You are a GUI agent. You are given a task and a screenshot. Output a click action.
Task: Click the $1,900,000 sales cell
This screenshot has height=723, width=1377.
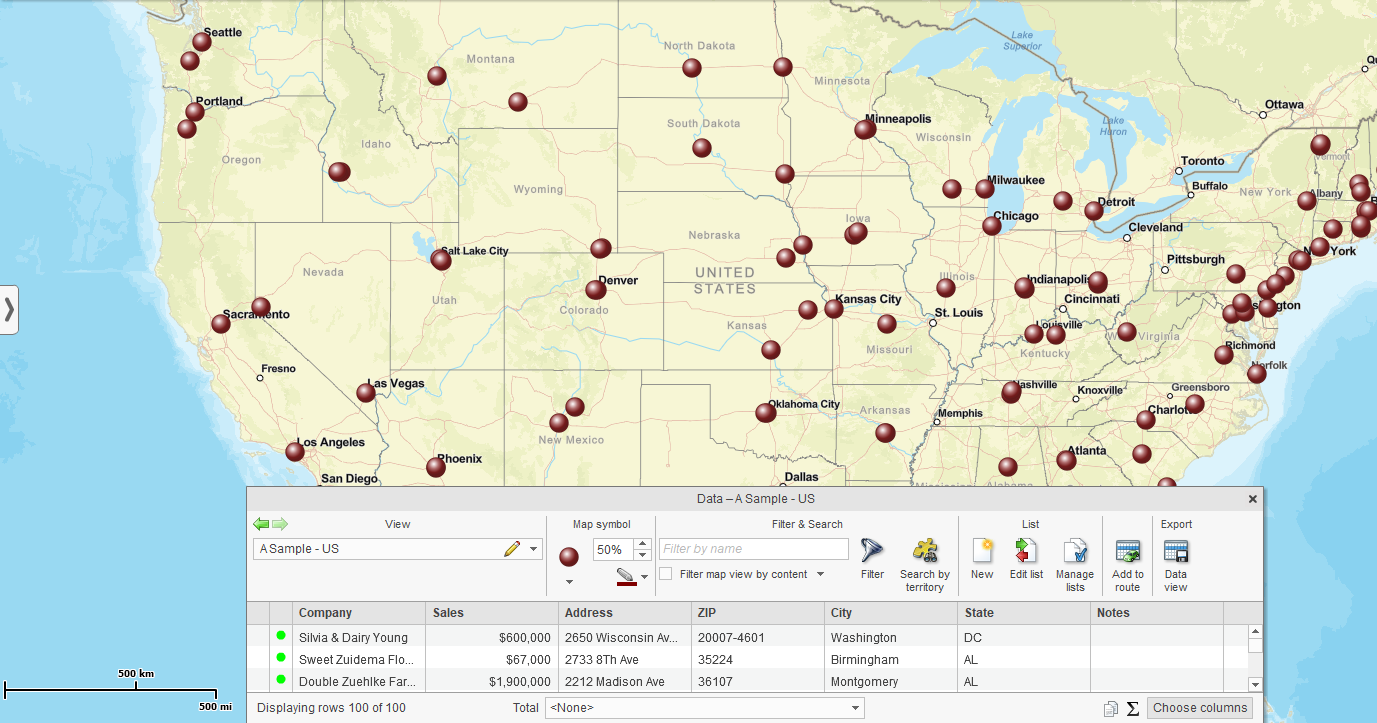[492, 681]
